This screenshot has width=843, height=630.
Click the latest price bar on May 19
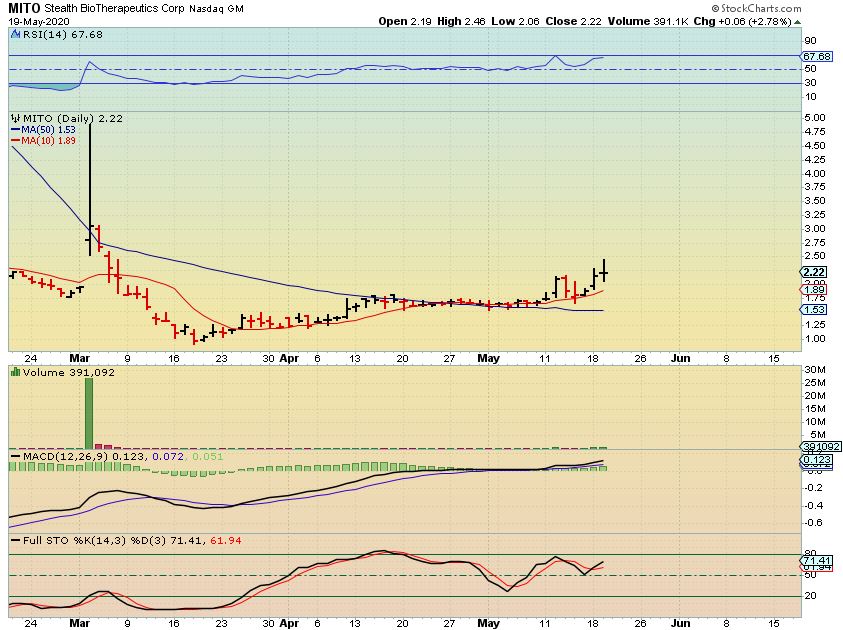(604, 270)
